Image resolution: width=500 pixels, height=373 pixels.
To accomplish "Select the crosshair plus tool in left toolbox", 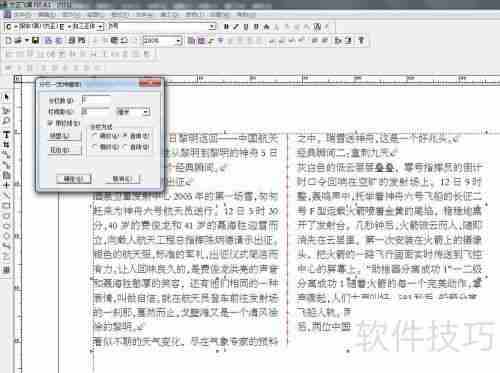I will pos(6,184).
